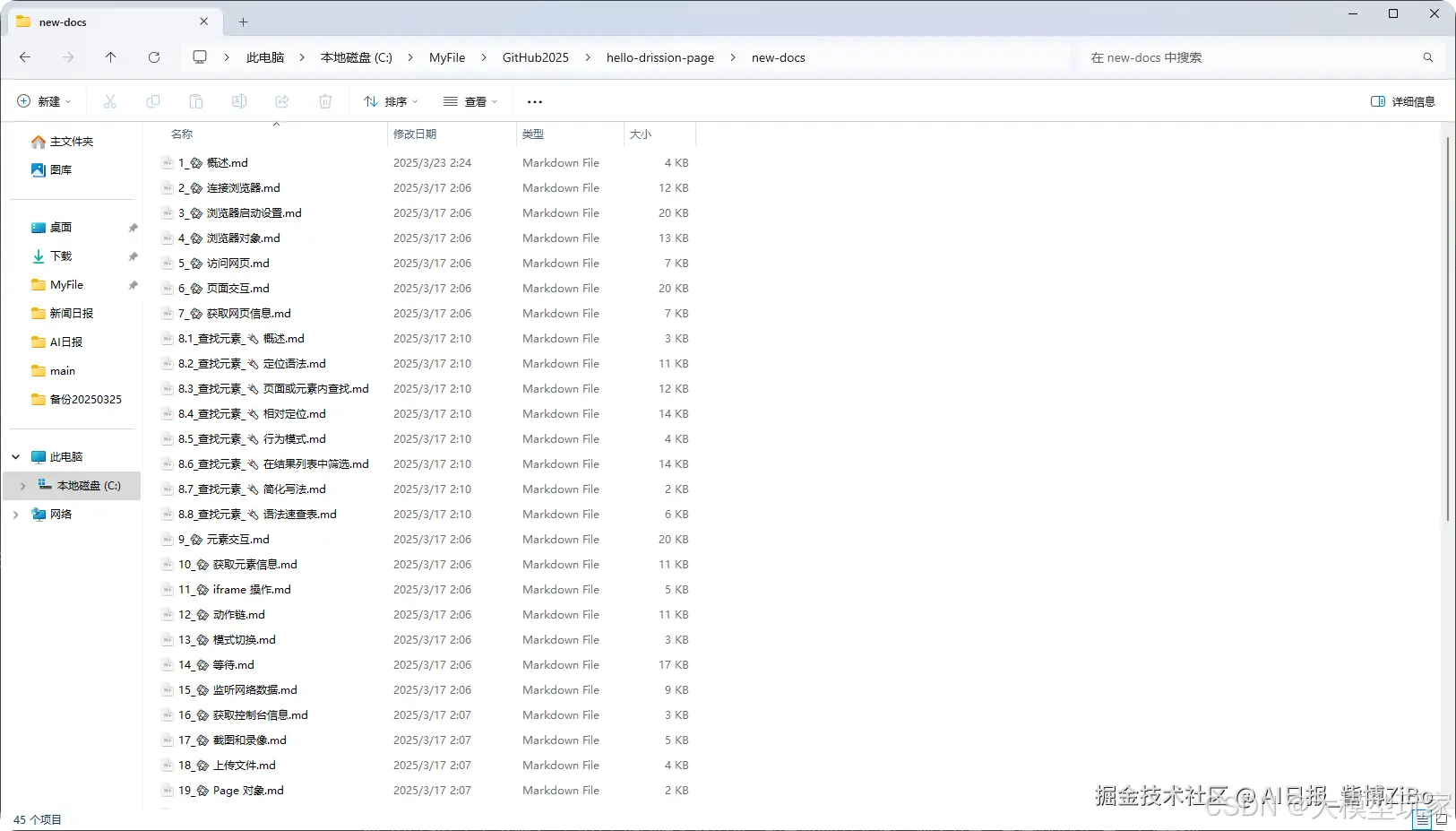This screenshot has width=1456, height=831.
Task: Toggle 详细信息 details pane
Action: pyautogui.click(x=1403, y=101)
